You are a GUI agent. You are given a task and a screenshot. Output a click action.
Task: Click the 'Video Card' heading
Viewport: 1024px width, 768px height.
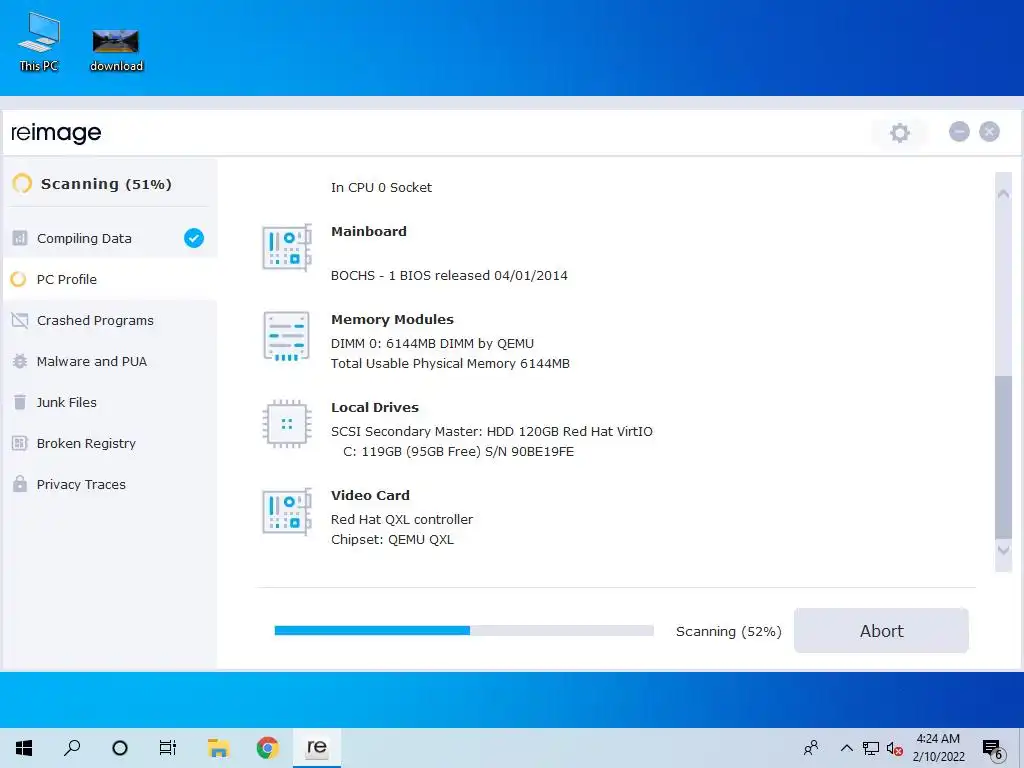tap(370, 496)
